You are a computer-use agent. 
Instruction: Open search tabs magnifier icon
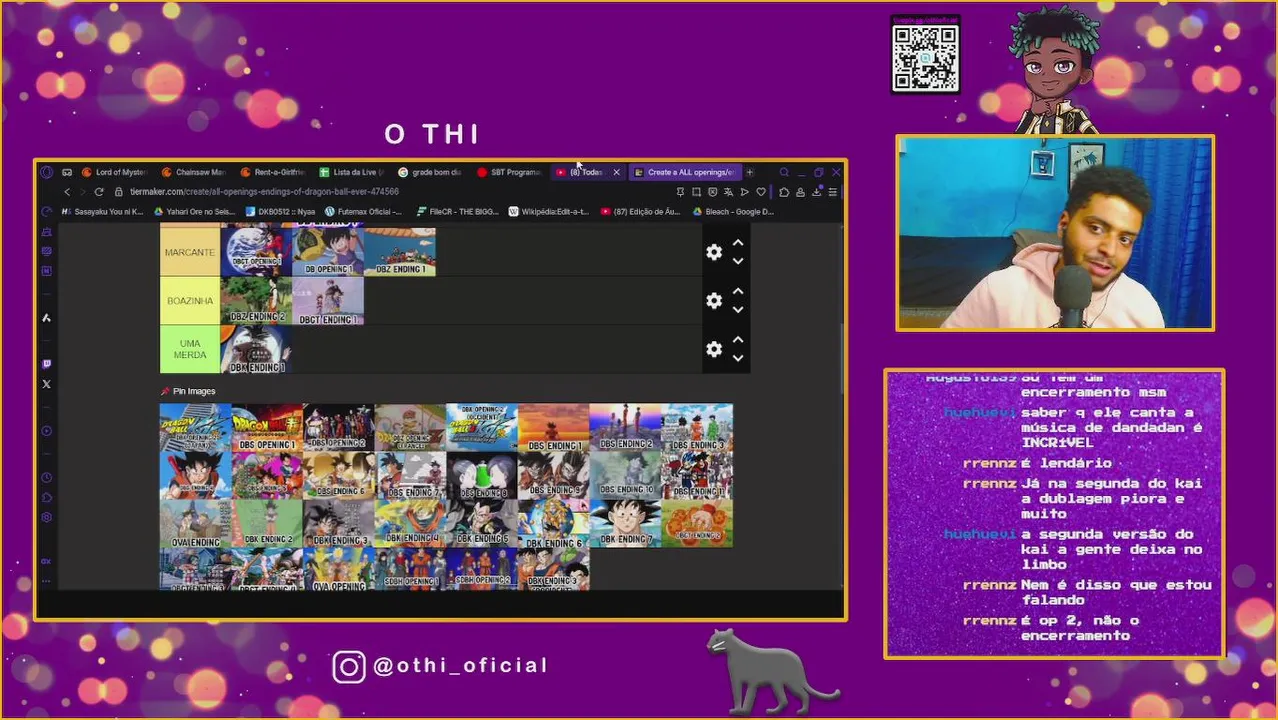(x=784, y=172)
